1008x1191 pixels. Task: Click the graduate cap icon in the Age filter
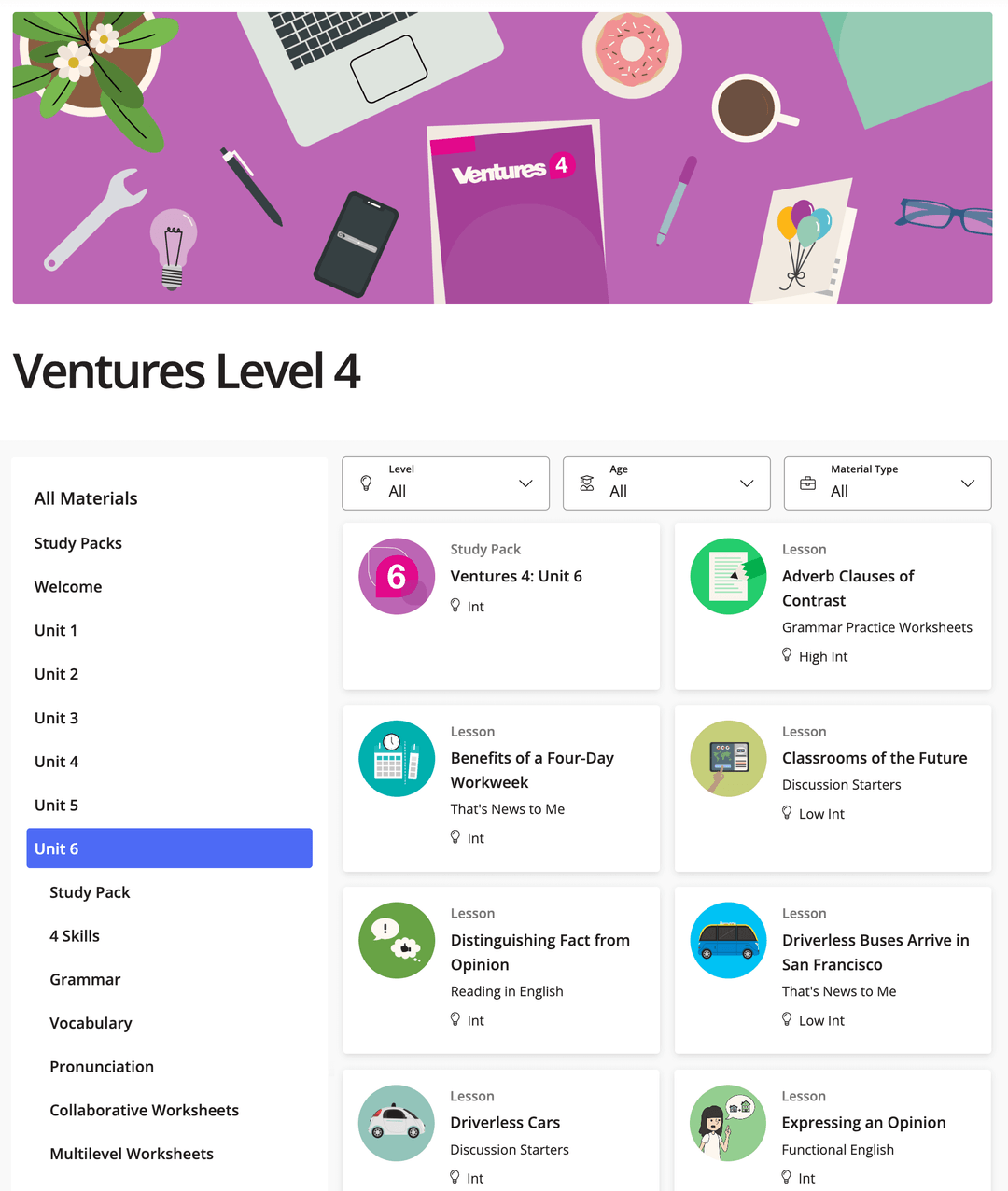click(587, 483)
